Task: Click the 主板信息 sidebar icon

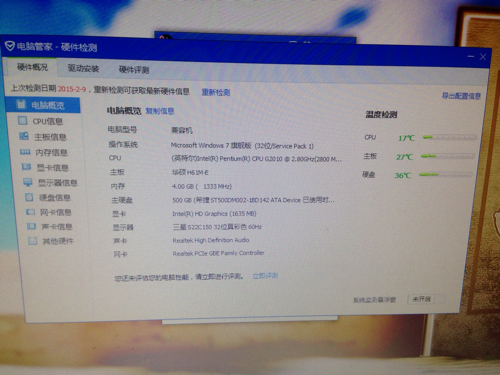Action: pos(24,136)
